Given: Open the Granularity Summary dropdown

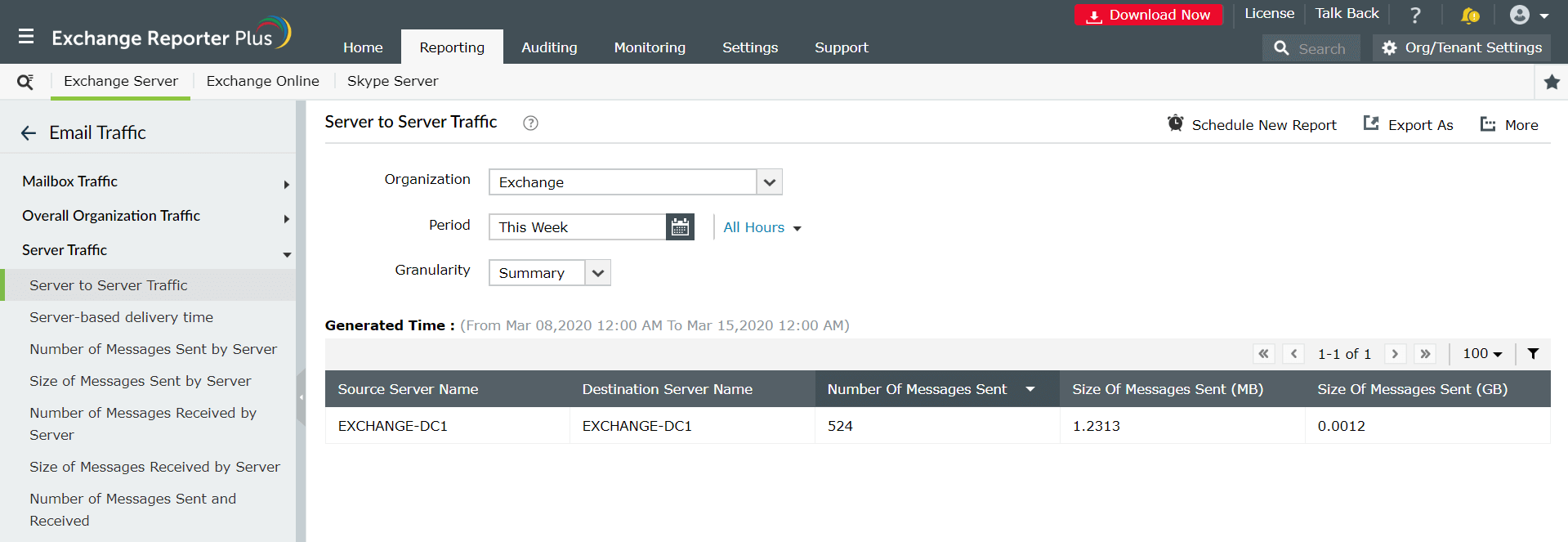Looking at the screenshot, I should 598,273.
